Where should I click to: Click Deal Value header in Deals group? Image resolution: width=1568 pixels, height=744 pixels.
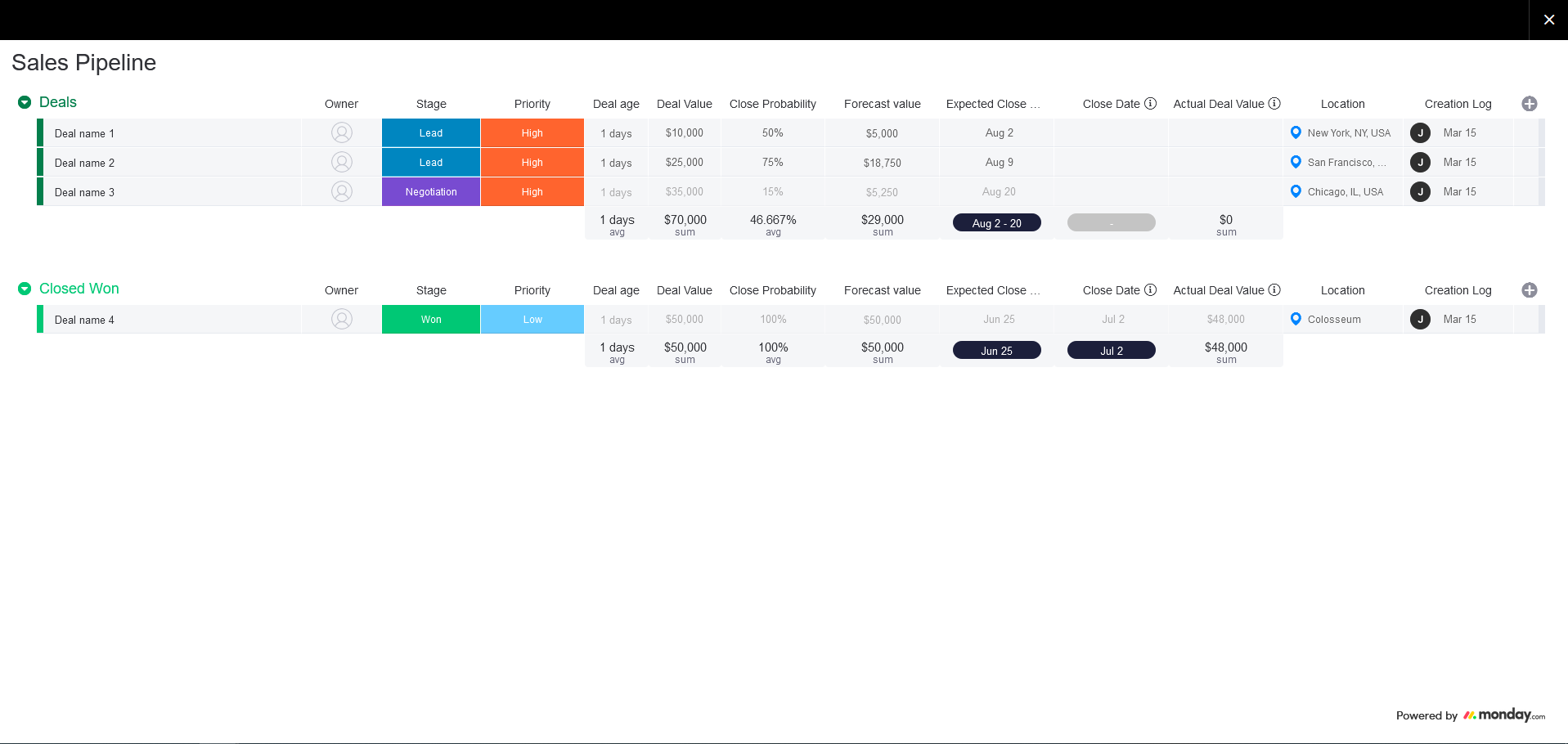685,104
